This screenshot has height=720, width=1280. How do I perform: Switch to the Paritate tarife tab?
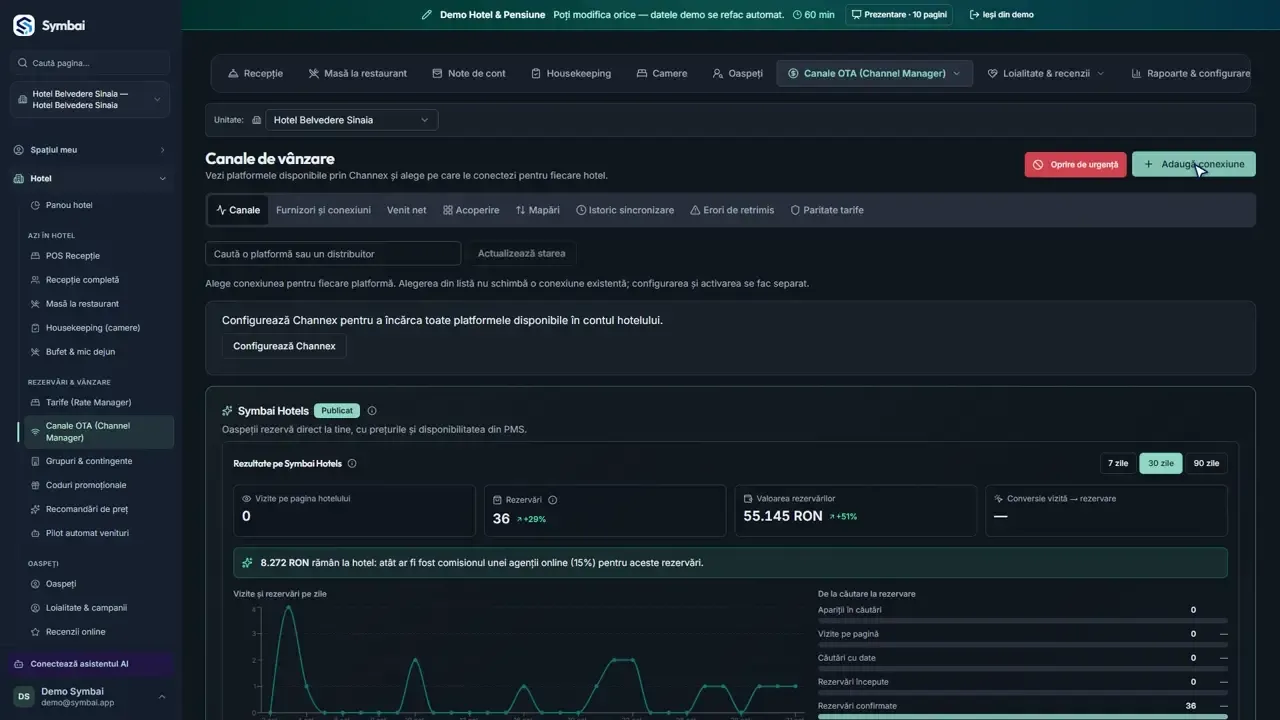826,210
